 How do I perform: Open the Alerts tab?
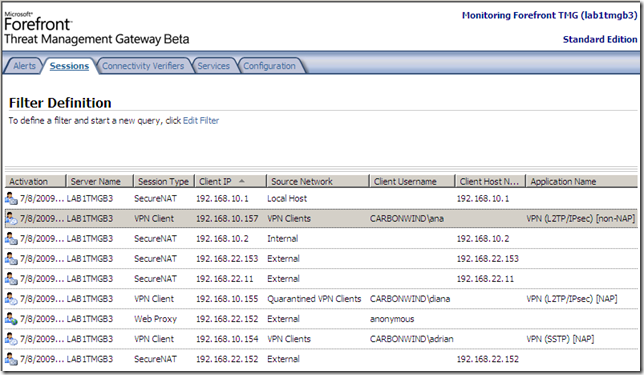[24, 66]
